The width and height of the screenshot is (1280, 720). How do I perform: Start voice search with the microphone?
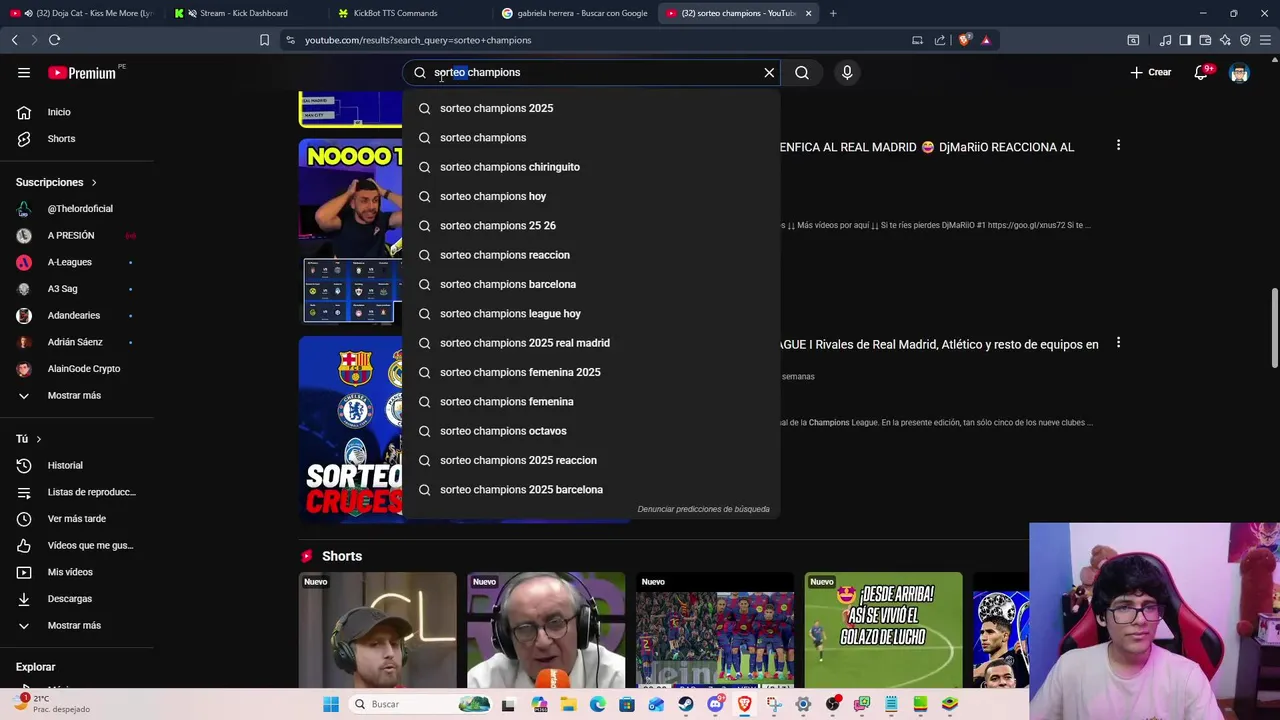[847, 72]
